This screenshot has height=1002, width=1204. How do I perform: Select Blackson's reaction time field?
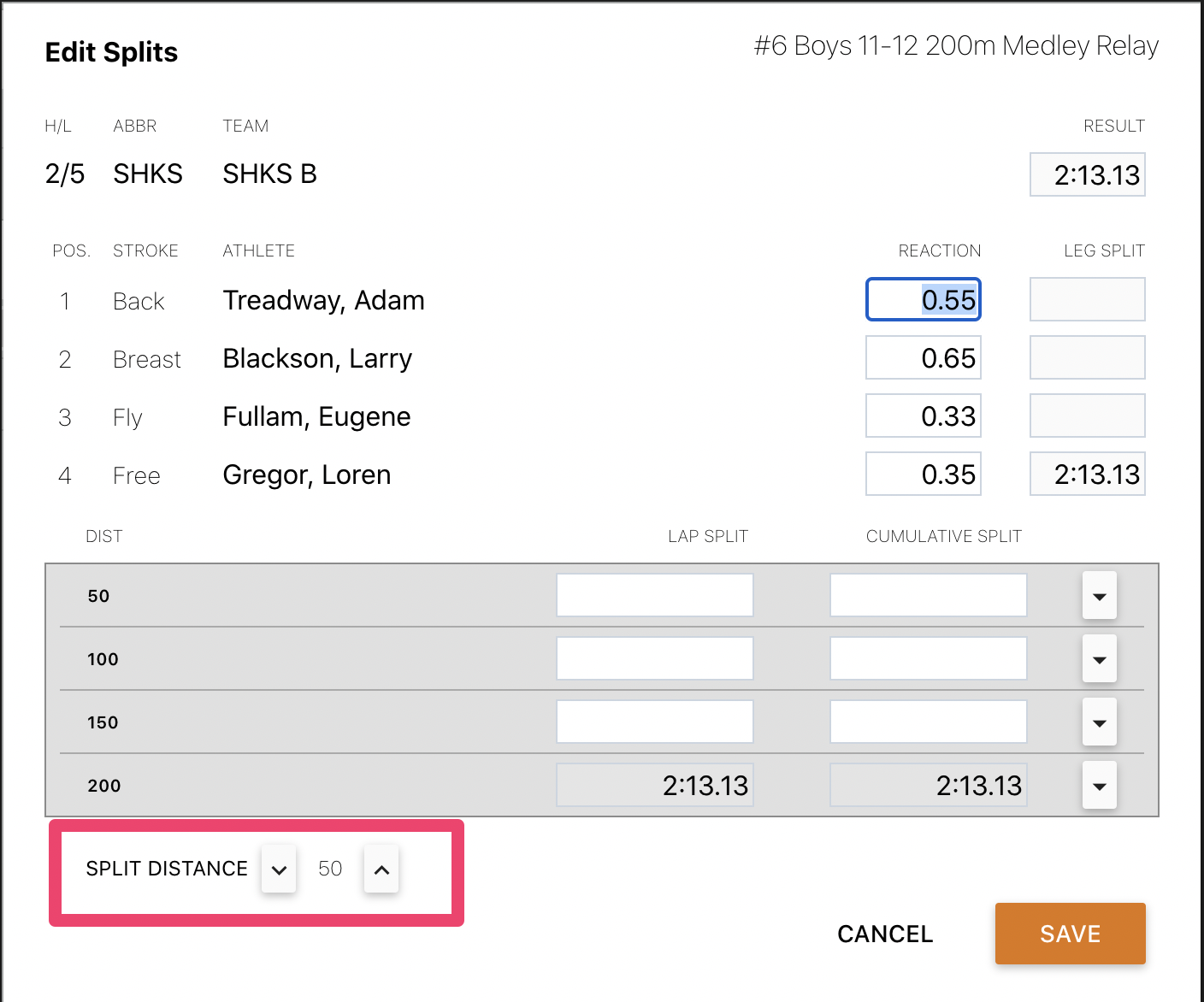tap(923, 357)
